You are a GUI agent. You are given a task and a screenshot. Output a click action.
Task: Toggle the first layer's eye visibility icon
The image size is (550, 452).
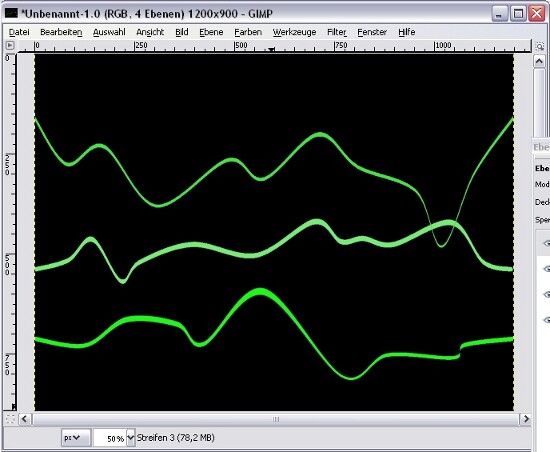(546, 243)
